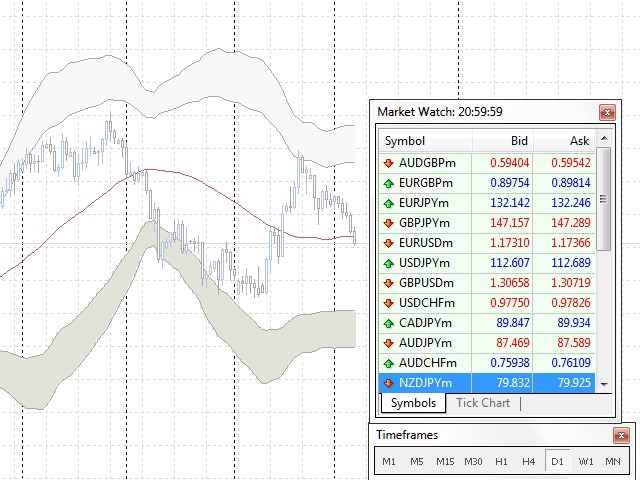Viewport: 640px width, 480px height.
Task: Click the NZDJPYm bid price 79.832
Action: pyautogui.click(x=513, y=383)
